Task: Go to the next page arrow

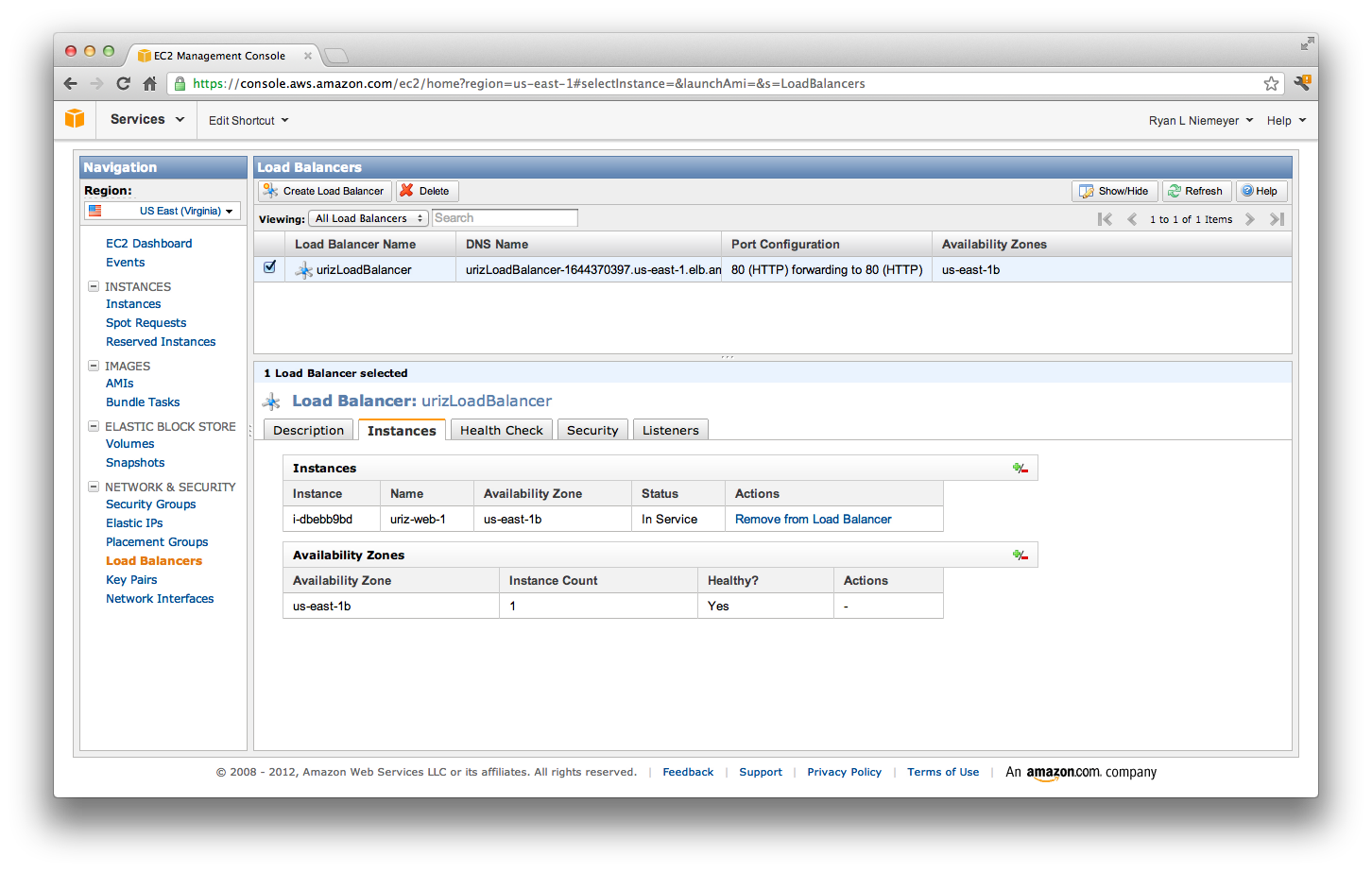Action: pos(1250,219)
